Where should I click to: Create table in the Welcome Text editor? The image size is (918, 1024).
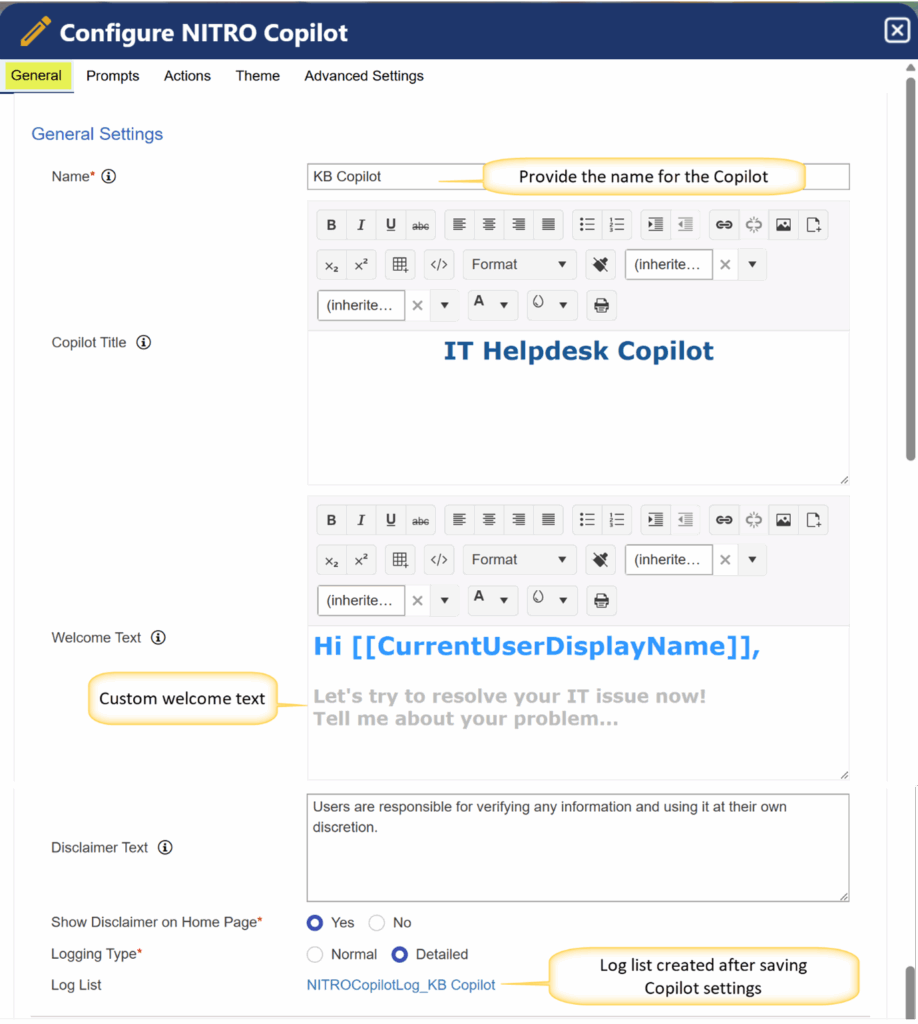pyautogui.click(x=400, y=560)
